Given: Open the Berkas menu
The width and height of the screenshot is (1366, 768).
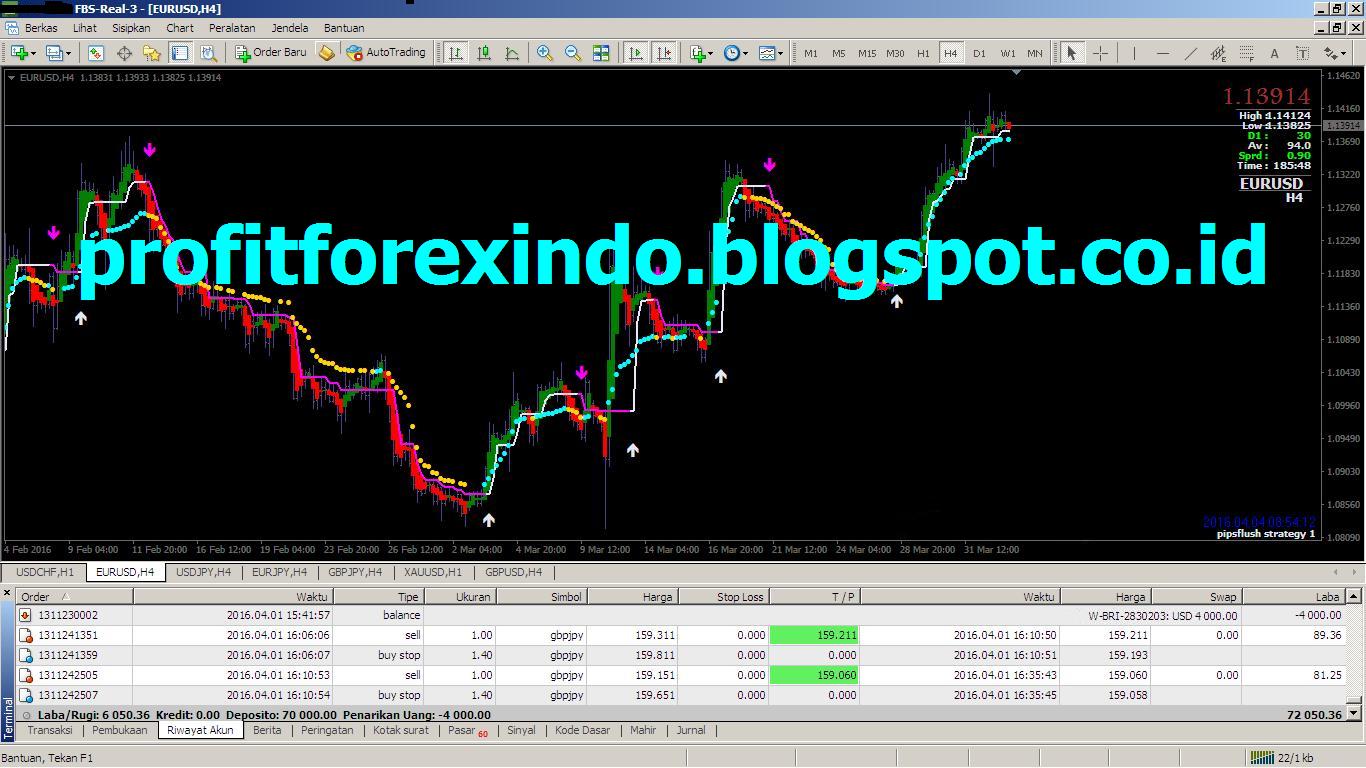Looking at the screenshot, I should pyautogui.click(x=41, y=28).
